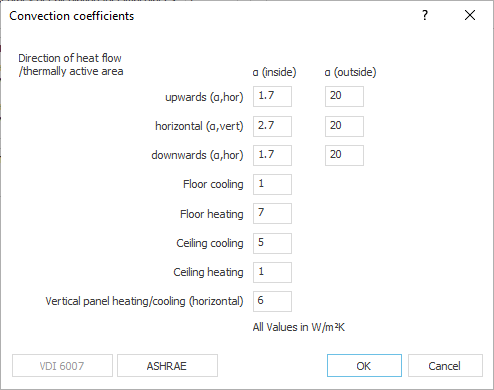The height and width of the screenshot is (390, 494).
Task: Cancel the convection coefficients dialog
Action: 445,366
